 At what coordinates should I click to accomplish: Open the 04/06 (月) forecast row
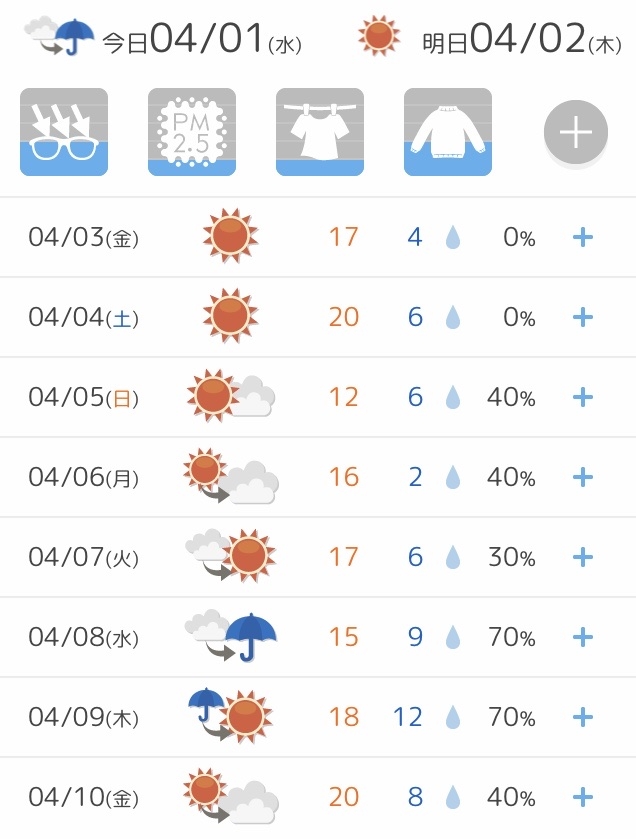pos(318,477)
